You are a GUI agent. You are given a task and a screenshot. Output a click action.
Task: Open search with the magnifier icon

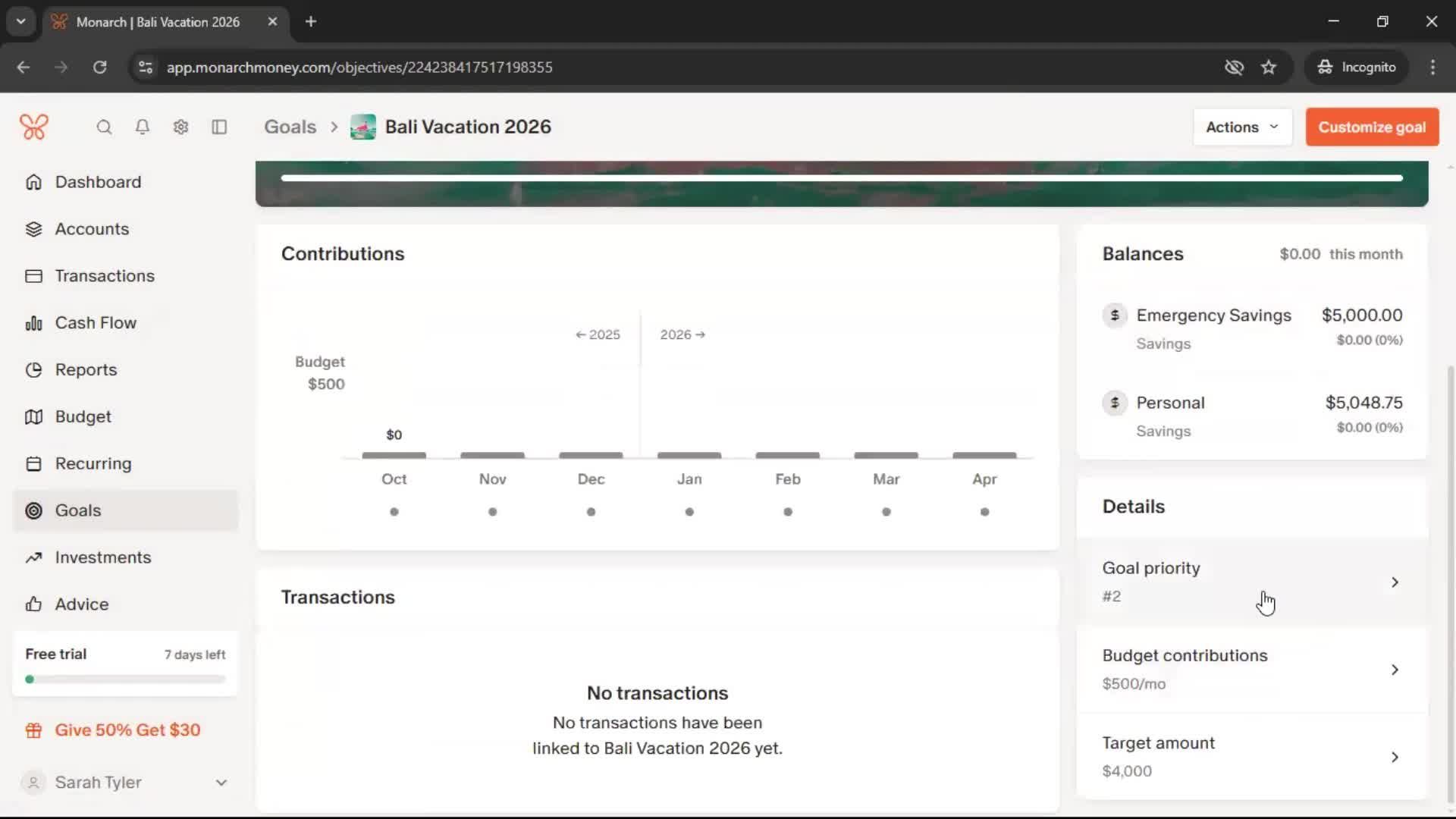click(104, 127)
